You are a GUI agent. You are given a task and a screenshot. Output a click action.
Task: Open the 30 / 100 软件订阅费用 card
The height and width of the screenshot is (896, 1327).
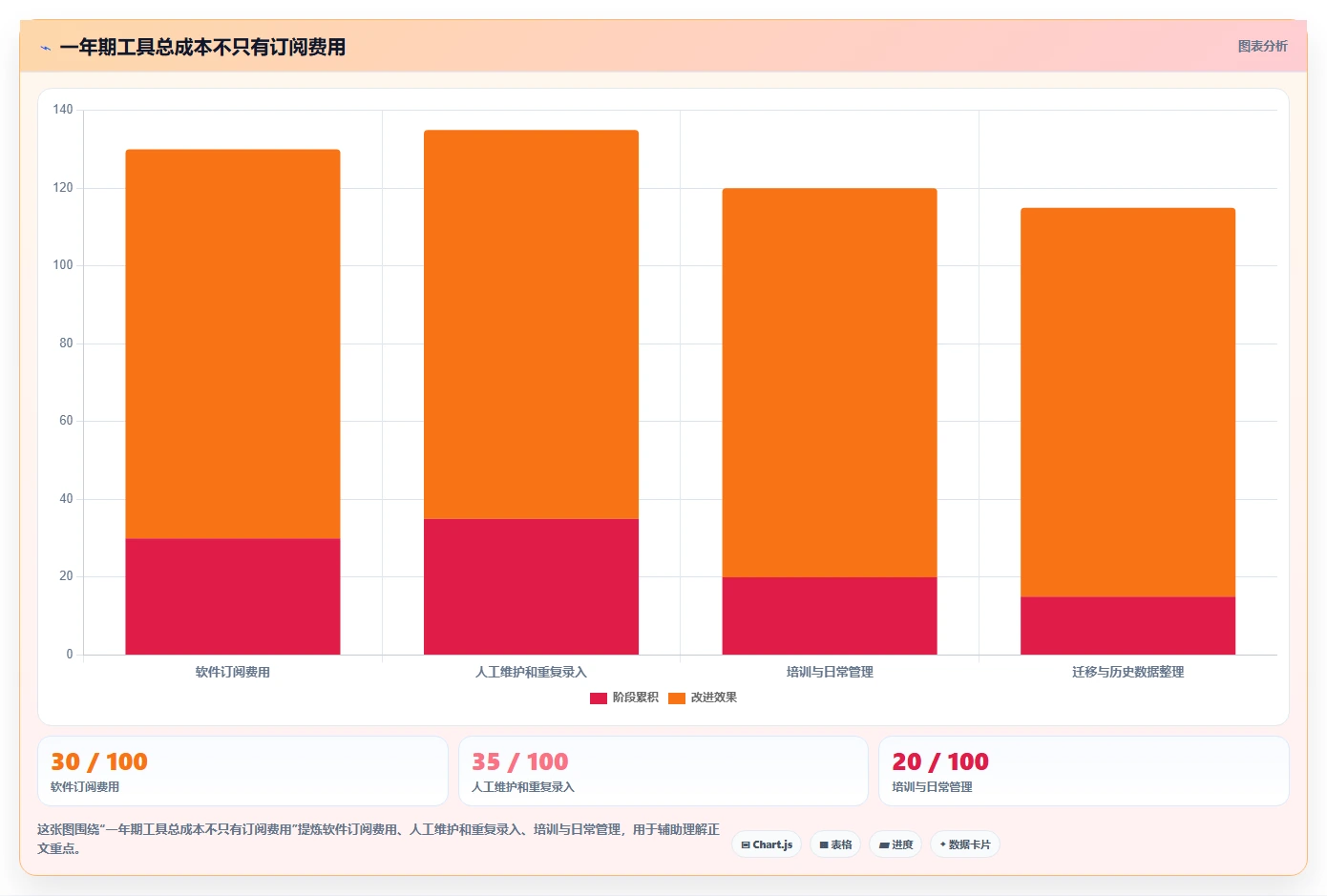(242, 771)
